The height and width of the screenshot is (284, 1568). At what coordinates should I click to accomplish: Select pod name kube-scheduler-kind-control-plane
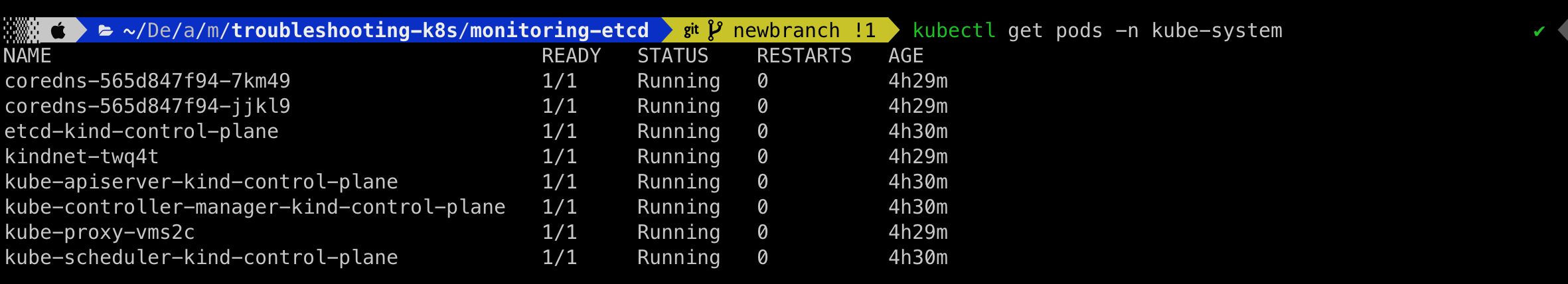[x=201, y=257]
